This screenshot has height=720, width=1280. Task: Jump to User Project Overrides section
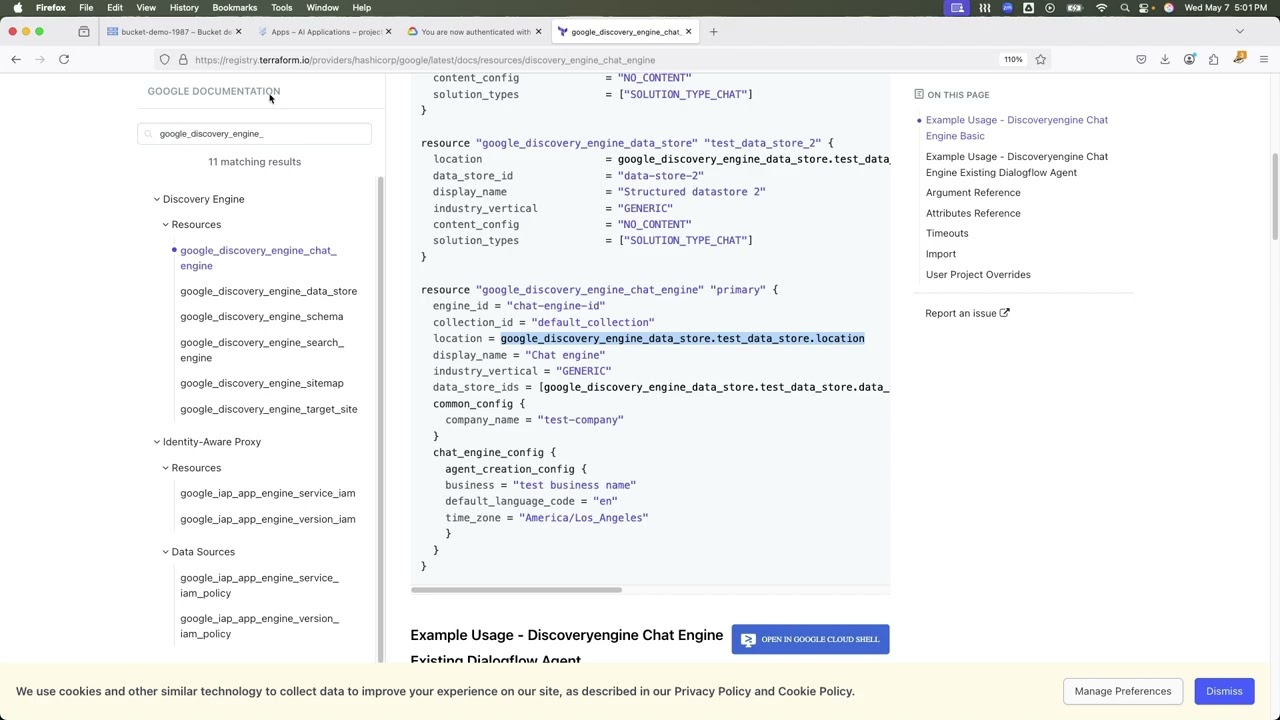[x=978, y=275]
